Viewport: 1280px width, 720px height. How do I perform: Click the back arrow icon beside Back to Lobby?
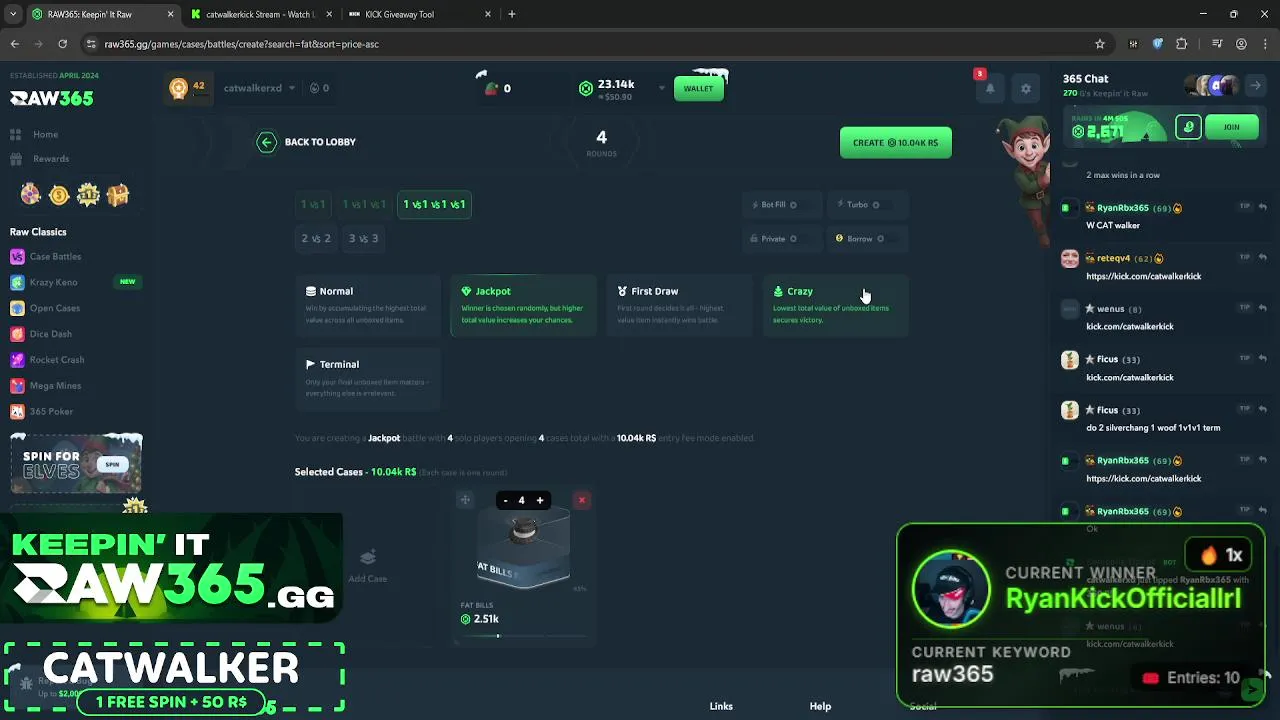[266, 142]
